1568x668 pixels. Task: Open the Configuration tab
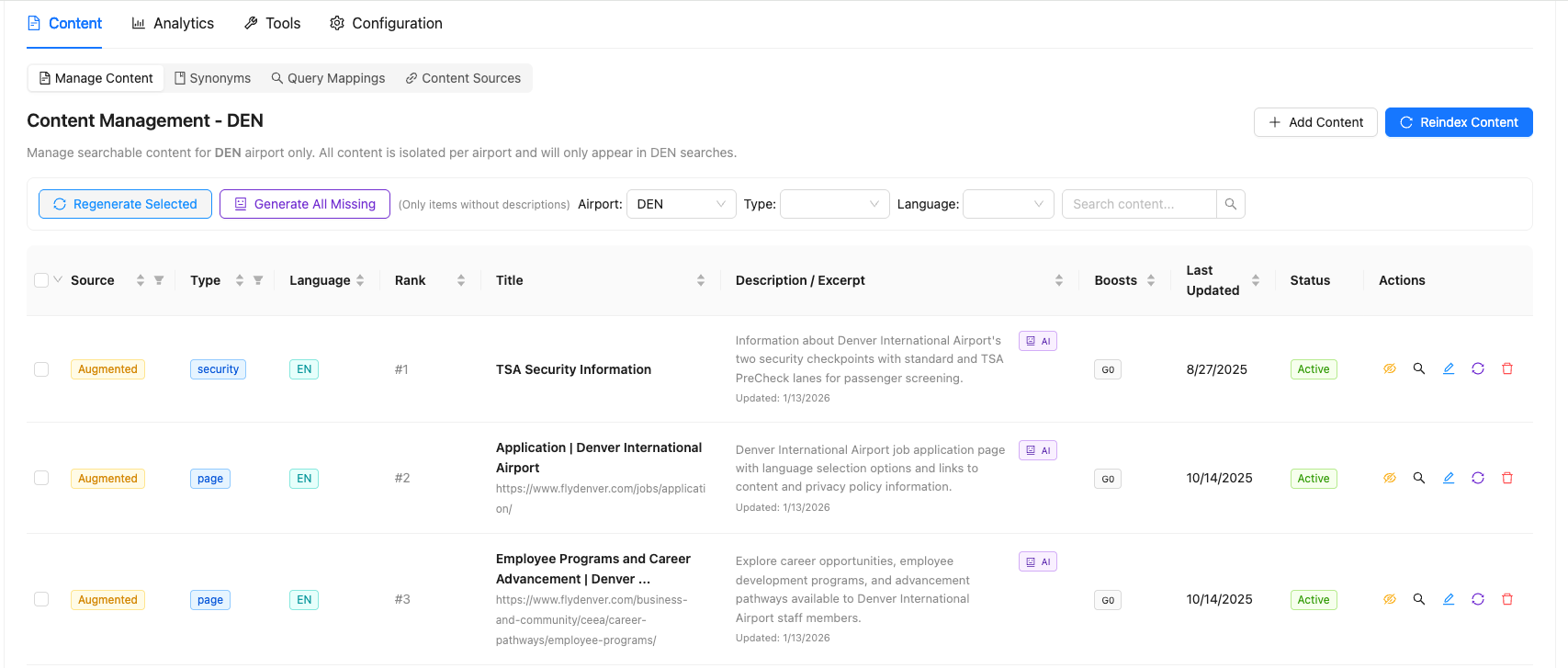(x=386, y=23)
